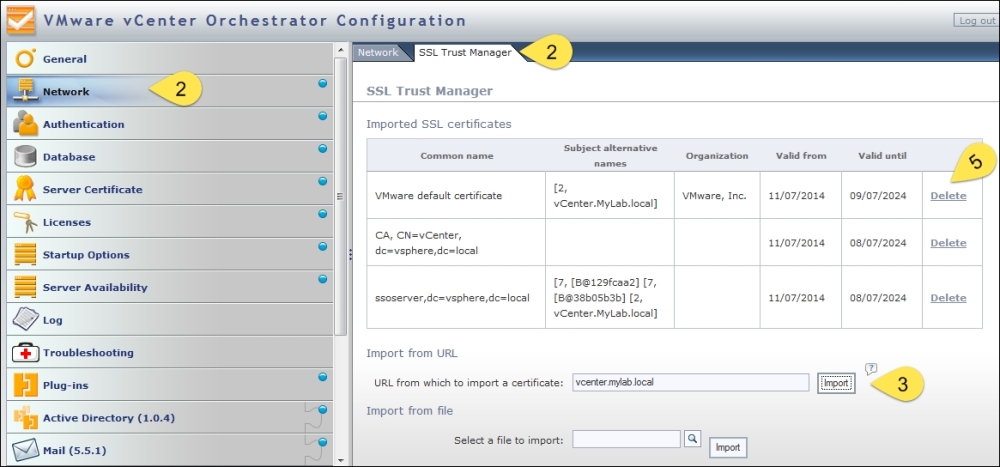Screen dimensions: 1000x467
Task: Click the Log out button
Action: point(976,20)
